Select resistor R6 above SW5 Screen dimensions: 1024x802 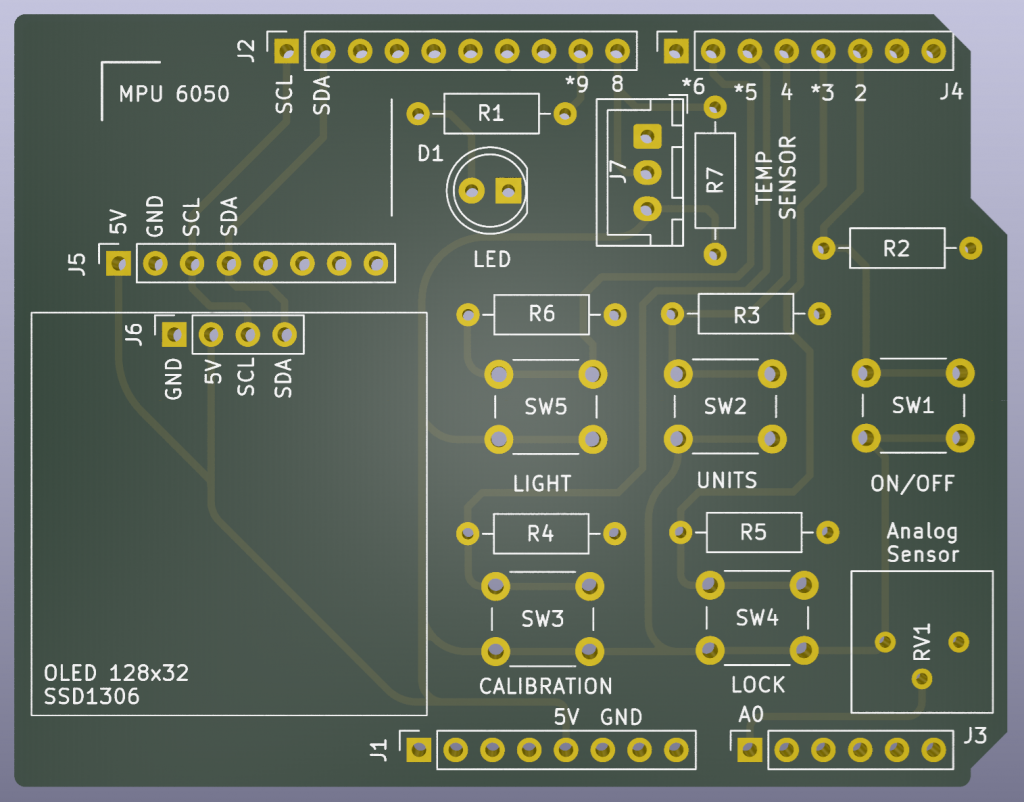541,314
